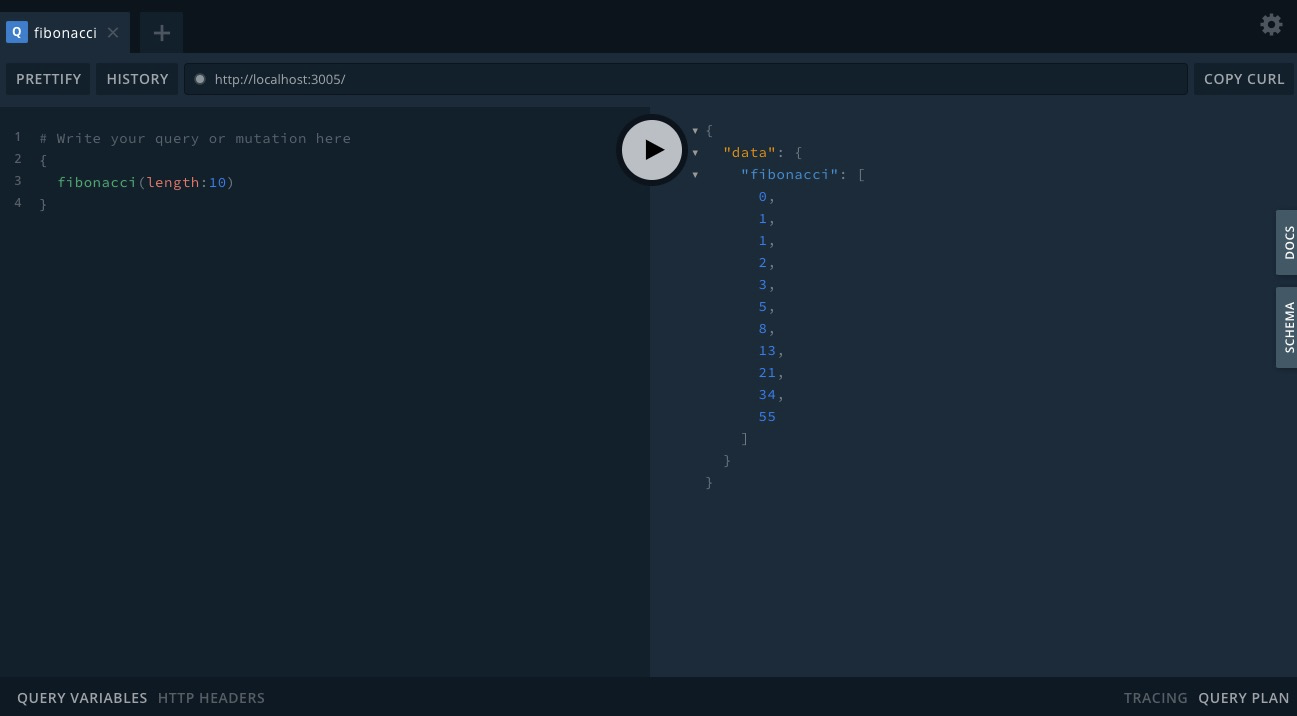Show the Tracing panel
Screen dimensions: 1297x716
(x=1155, y=698)
